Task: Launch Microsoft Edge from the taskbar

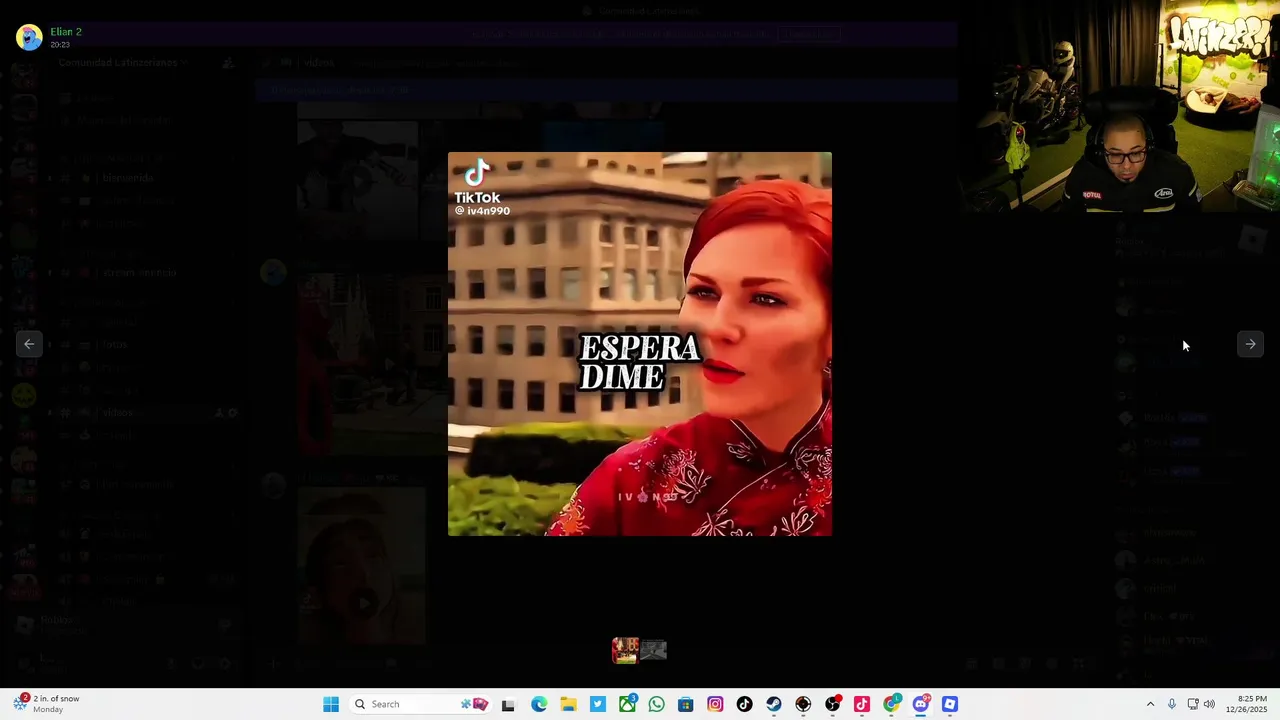Action: [539, 704]
